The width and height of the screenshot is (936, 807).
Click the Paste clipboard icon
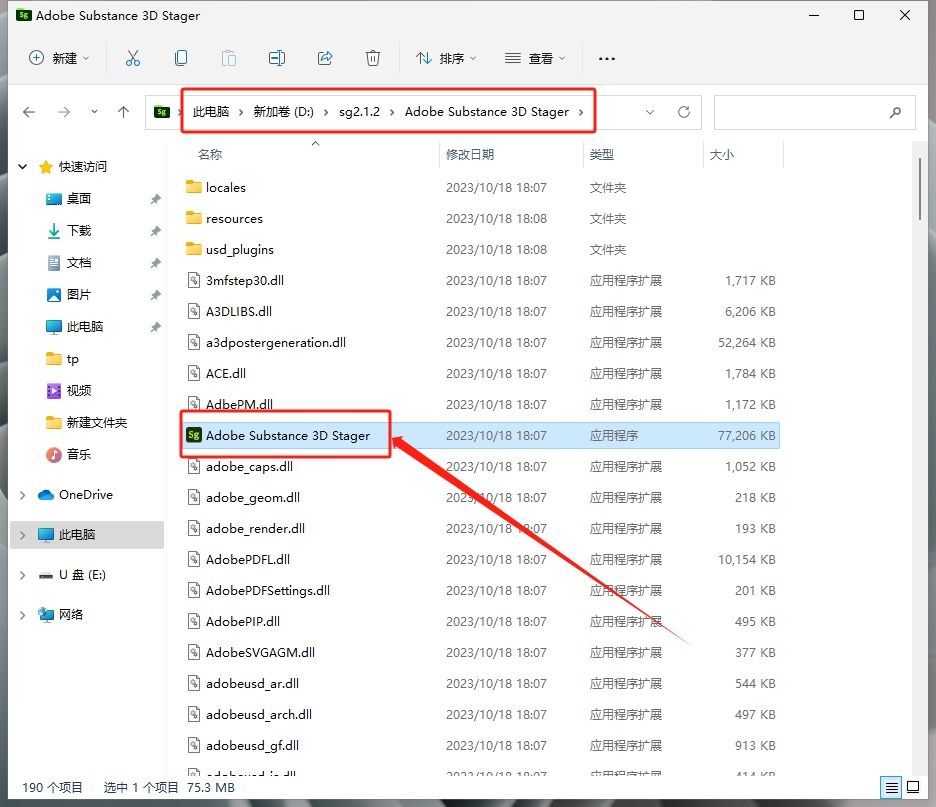[x=229, y=58]
